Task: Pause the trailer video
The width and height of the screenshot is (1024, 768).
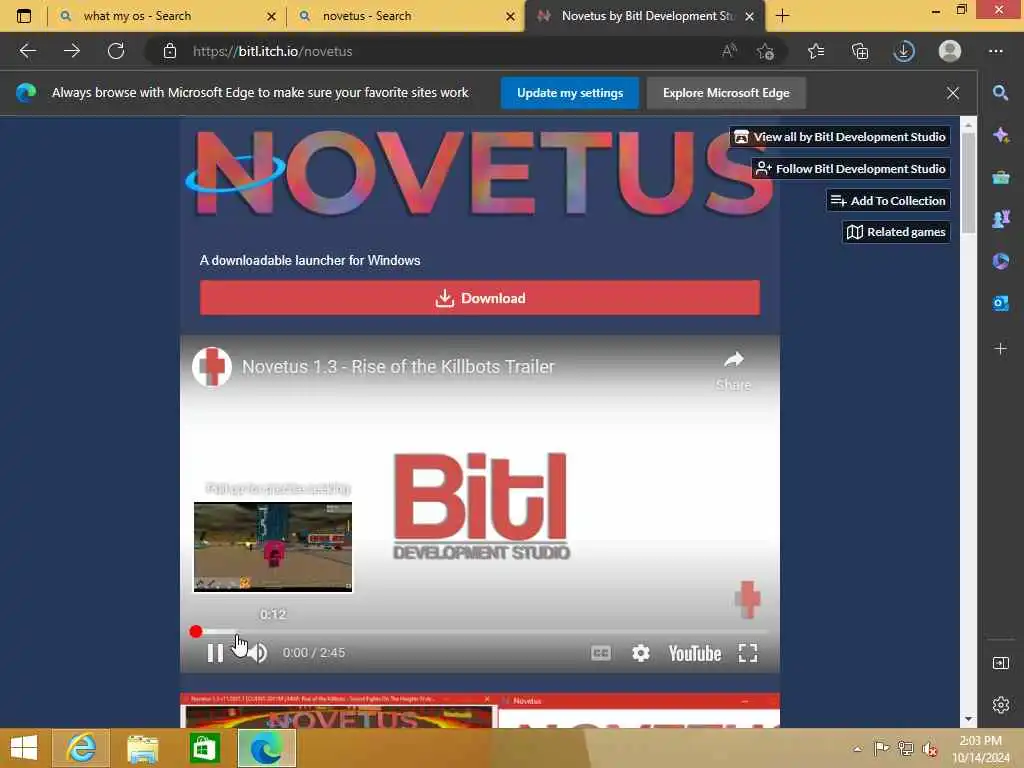Action: [x=215, y=653]
